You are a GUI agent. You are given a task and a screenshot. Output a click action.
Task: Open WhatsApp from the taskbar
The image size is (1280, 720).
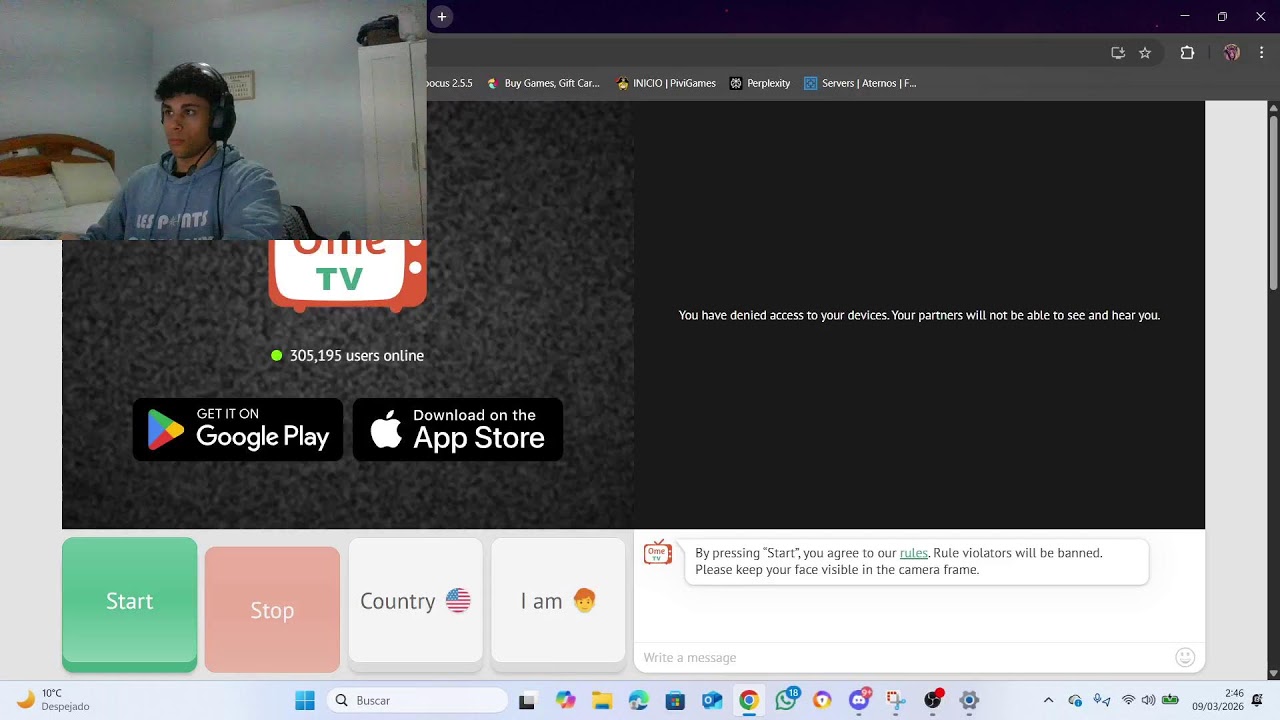pyautogui.click(x=786, y=700)
